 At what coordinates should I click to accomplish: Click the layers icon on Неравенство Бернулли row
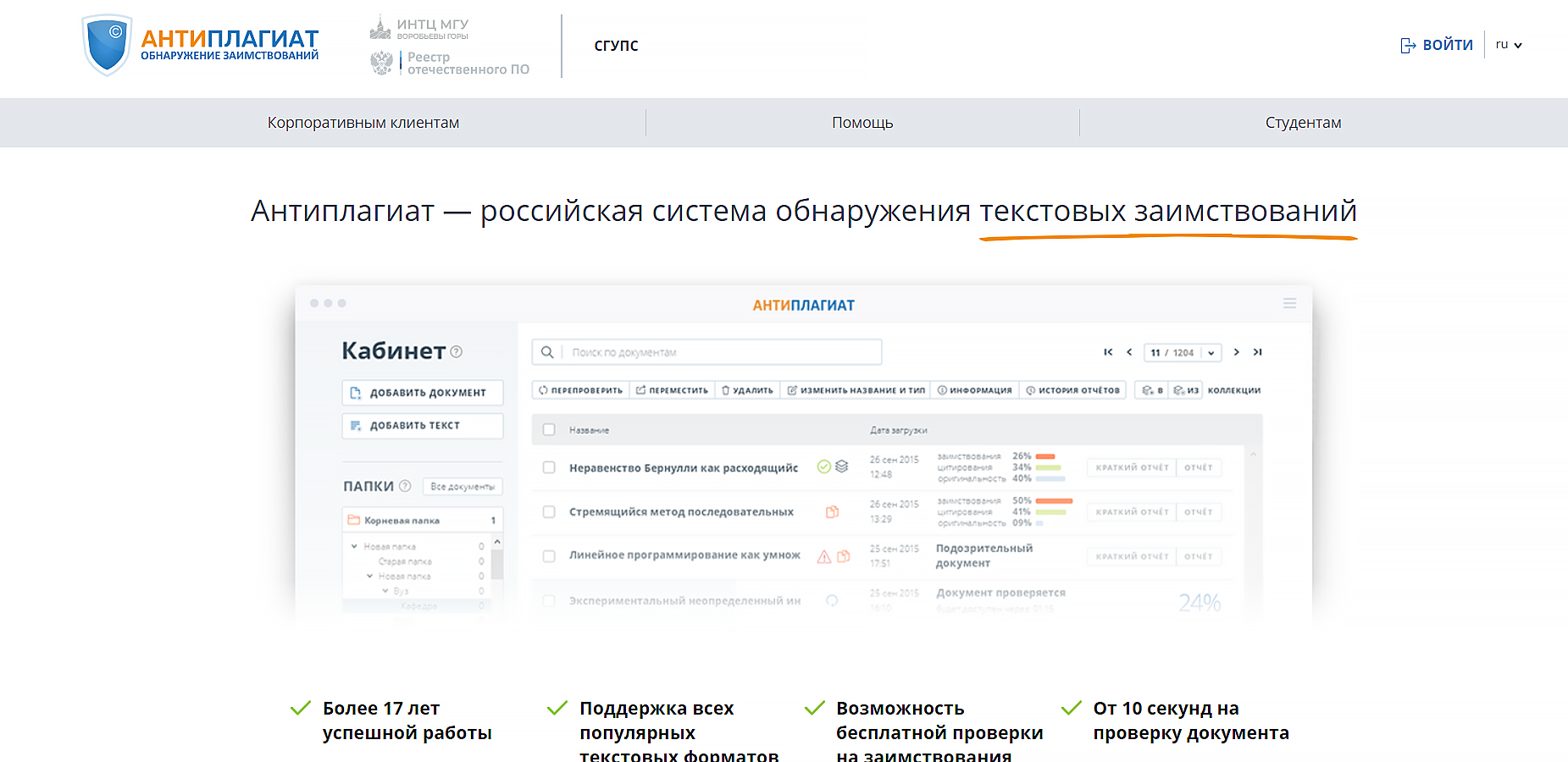[842, 467]
